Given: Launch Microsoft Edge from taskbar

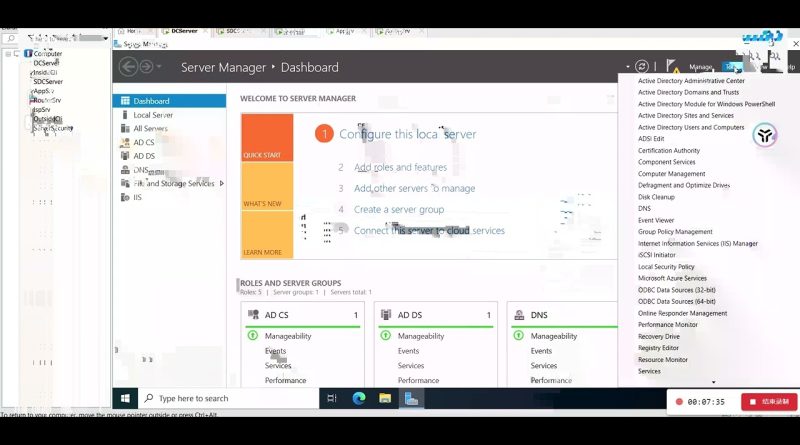Looking at the screenshot, I should (359, 398).
